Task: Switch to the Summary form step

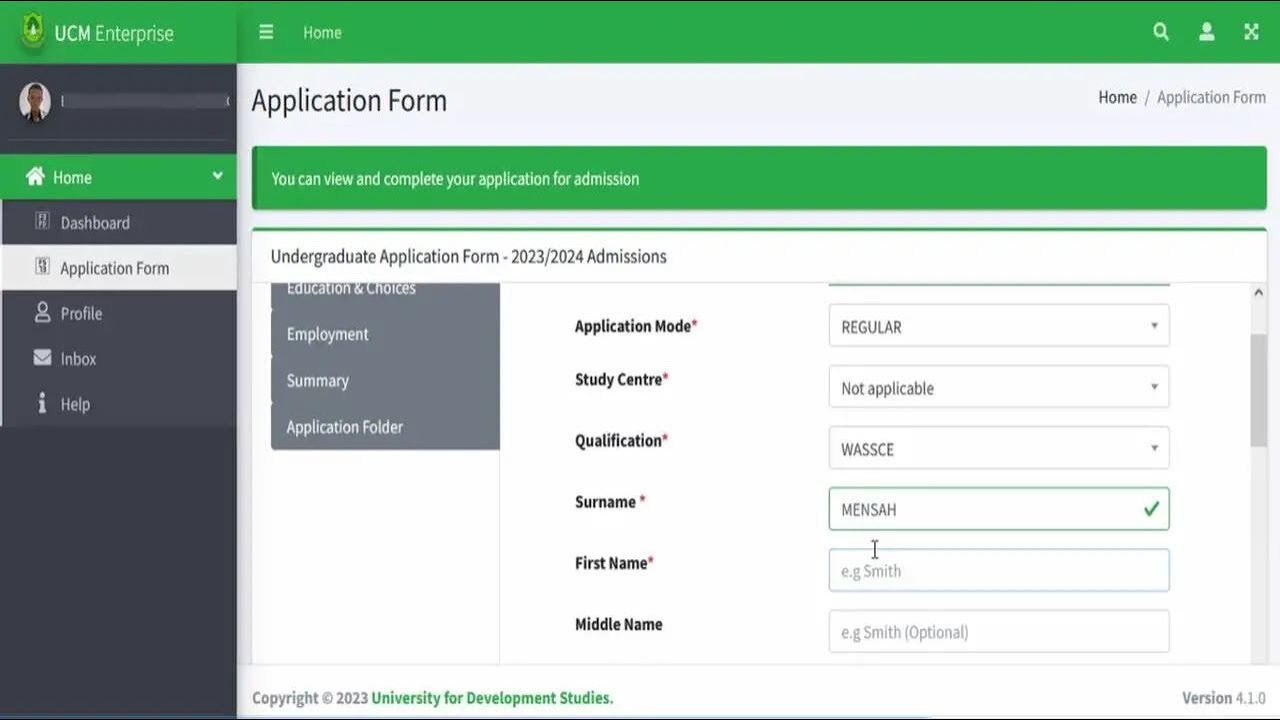Action: 385,380
